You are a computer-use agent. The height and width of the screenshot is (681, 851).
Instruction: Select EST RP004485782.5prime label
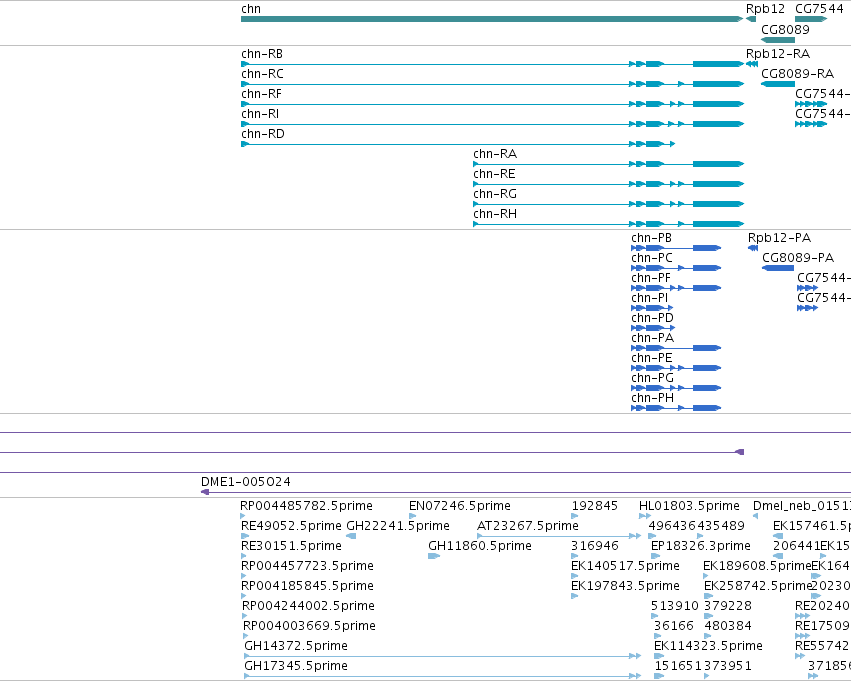(x=307, y=506)
